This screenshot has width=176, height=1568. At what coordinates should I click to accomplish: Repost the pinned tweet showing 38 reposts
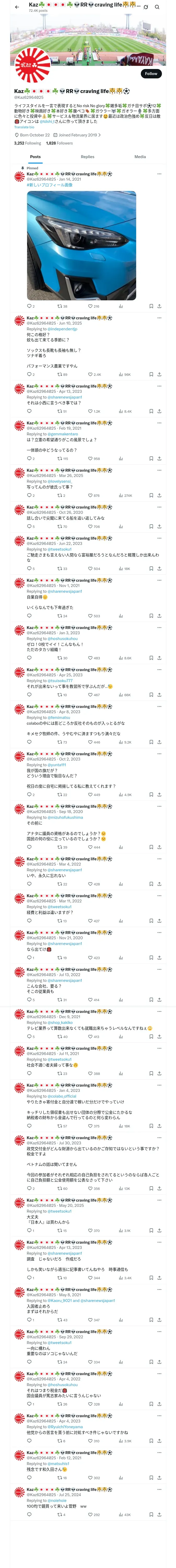(62, 306)
